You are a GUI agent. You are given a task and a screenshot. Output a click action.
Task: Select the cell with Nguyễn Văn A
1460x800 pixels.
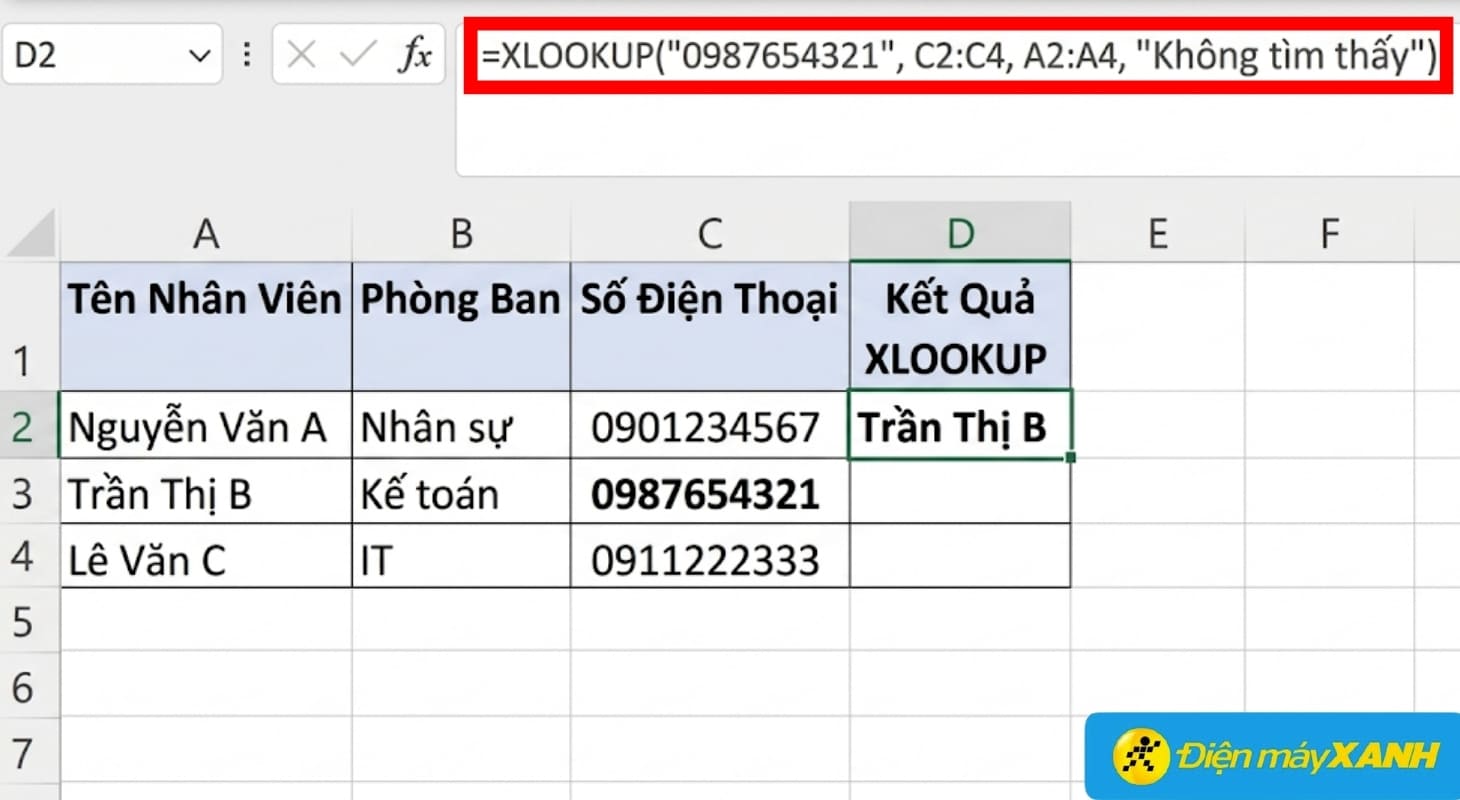[205, 427]
